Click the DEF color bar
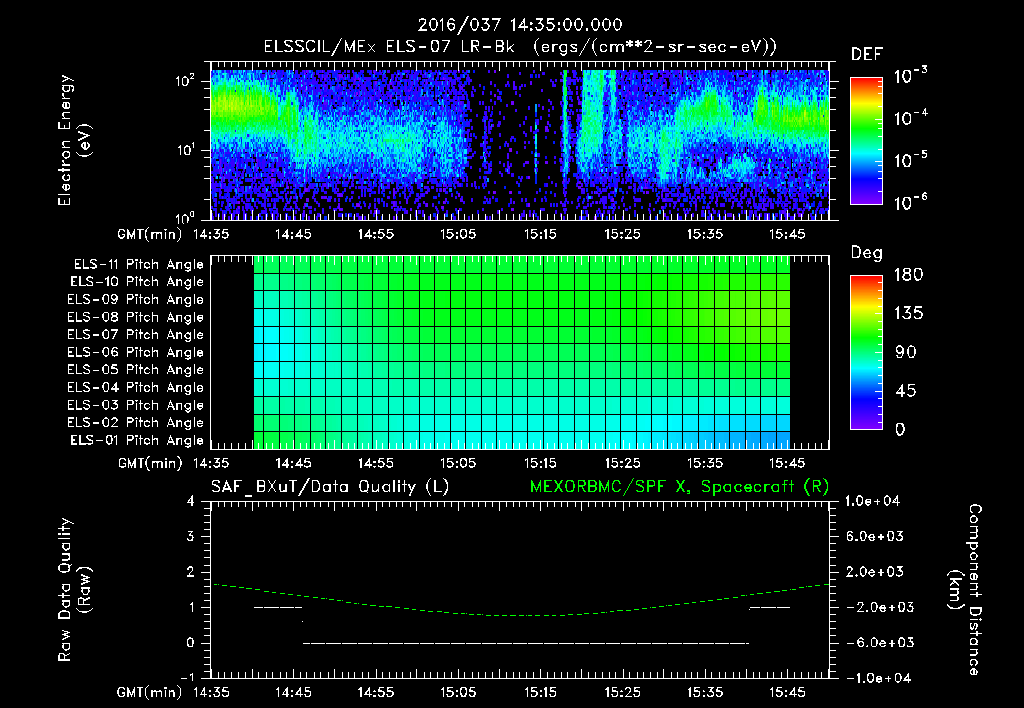 click(x=866, y=140)
